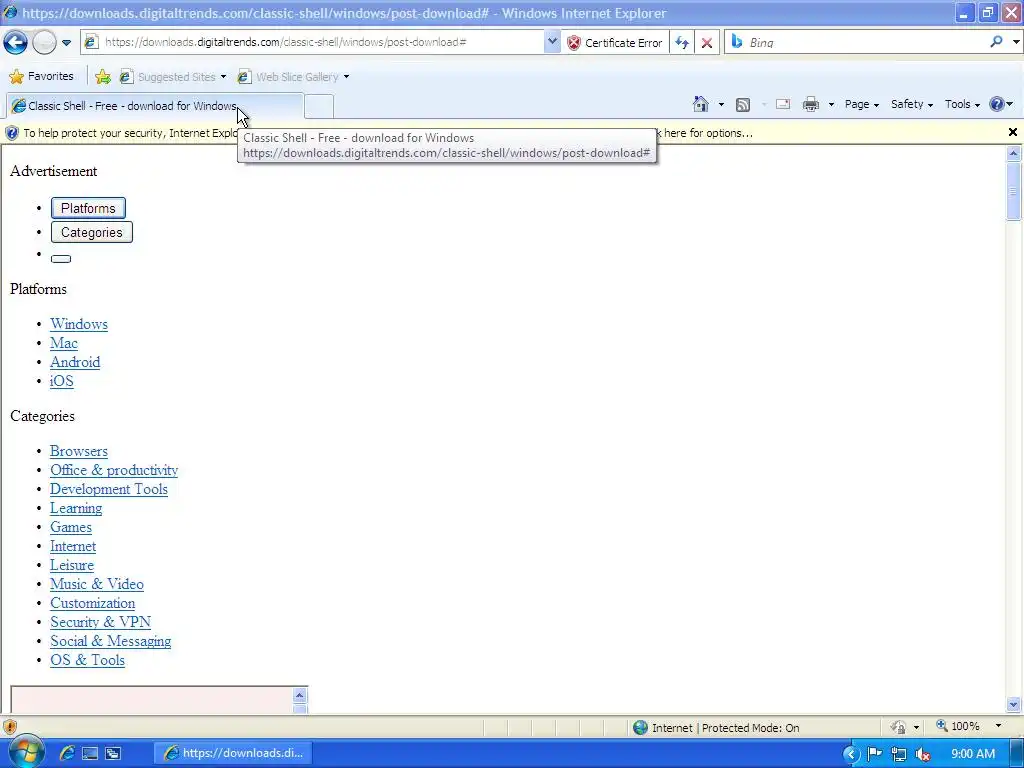This screenshot has width=1024, height=768.
Task: Click the embedded text box scroll-up arrow
Action: (x=300, y=695)
